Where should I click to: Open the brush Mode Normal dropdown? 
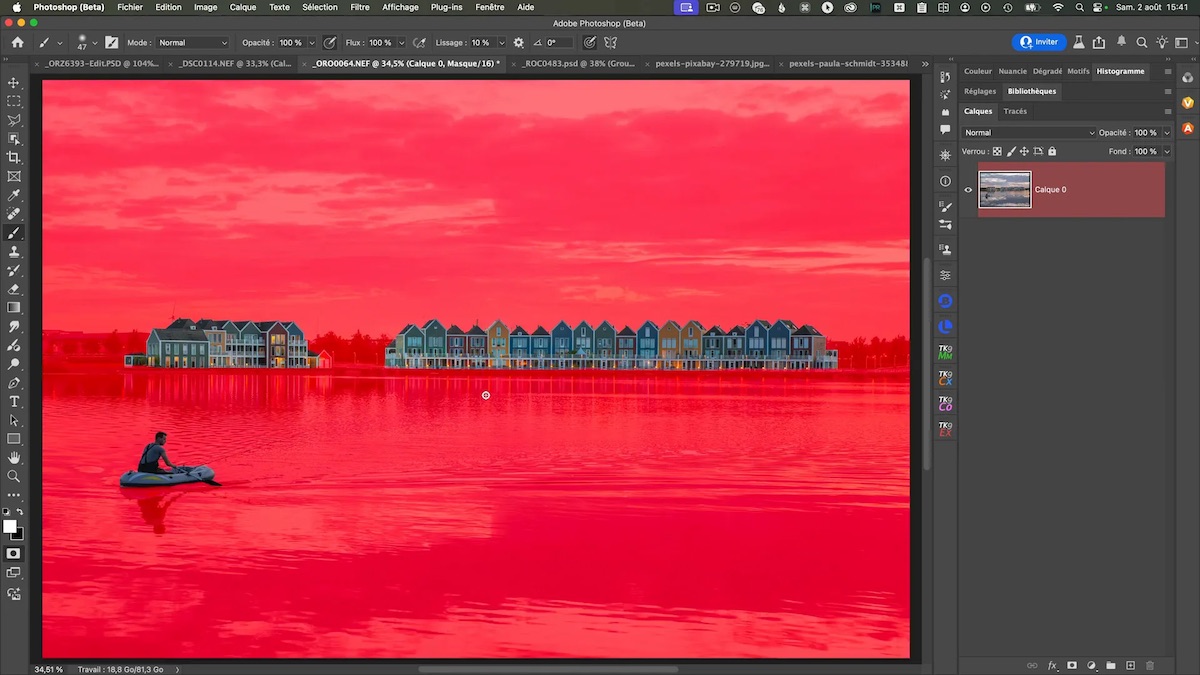(192, 43)
